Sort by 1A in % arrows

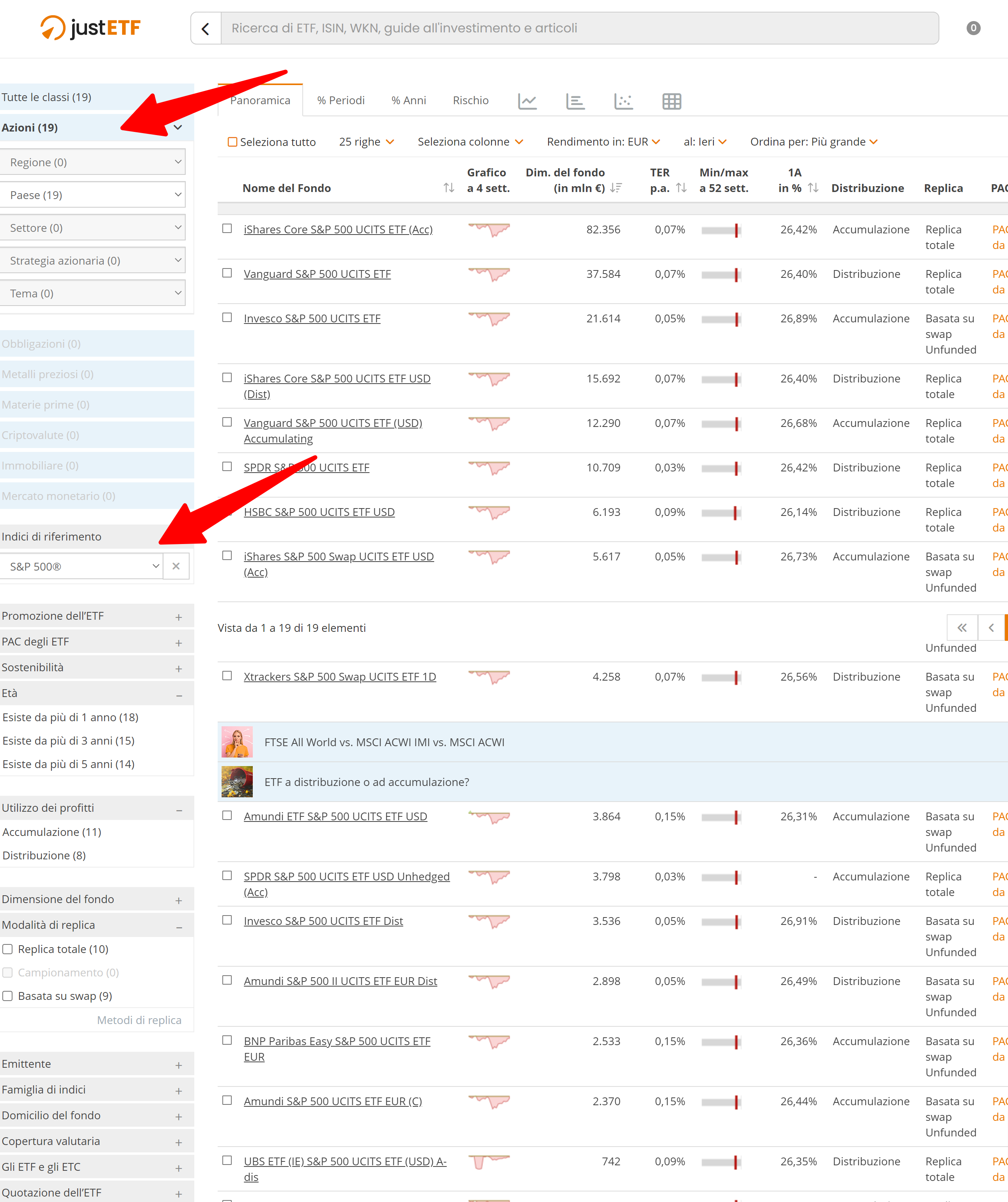pos(813,188)
